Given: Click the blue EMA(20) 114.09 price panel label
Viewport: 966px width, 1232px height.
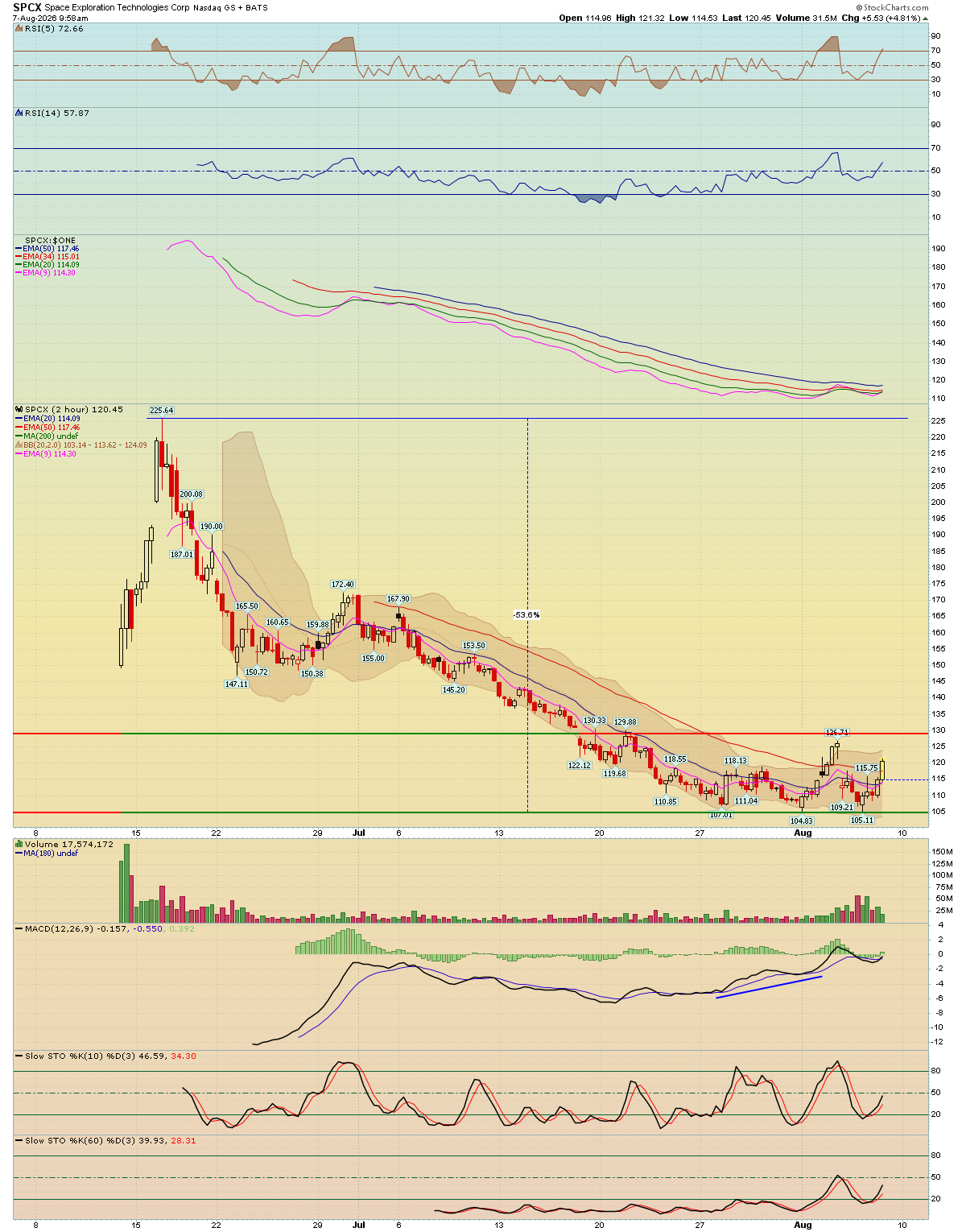Looking at the screenshot, I should (51, 419).
